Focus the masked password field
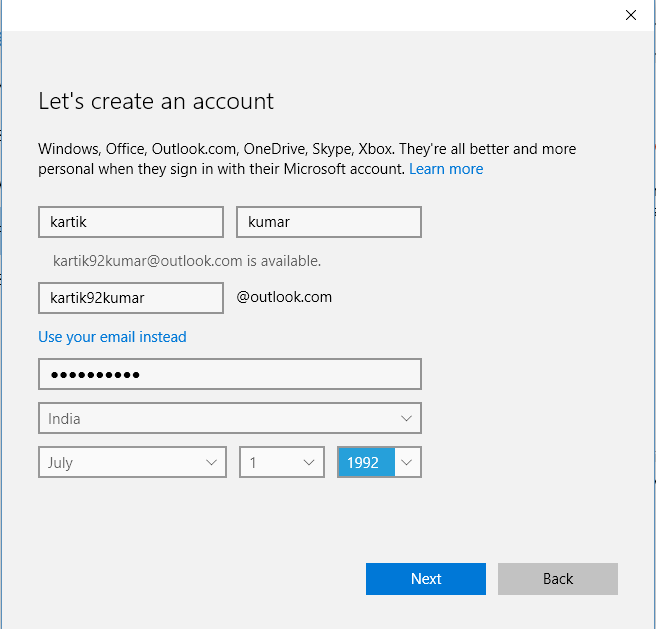 [229, 374]
